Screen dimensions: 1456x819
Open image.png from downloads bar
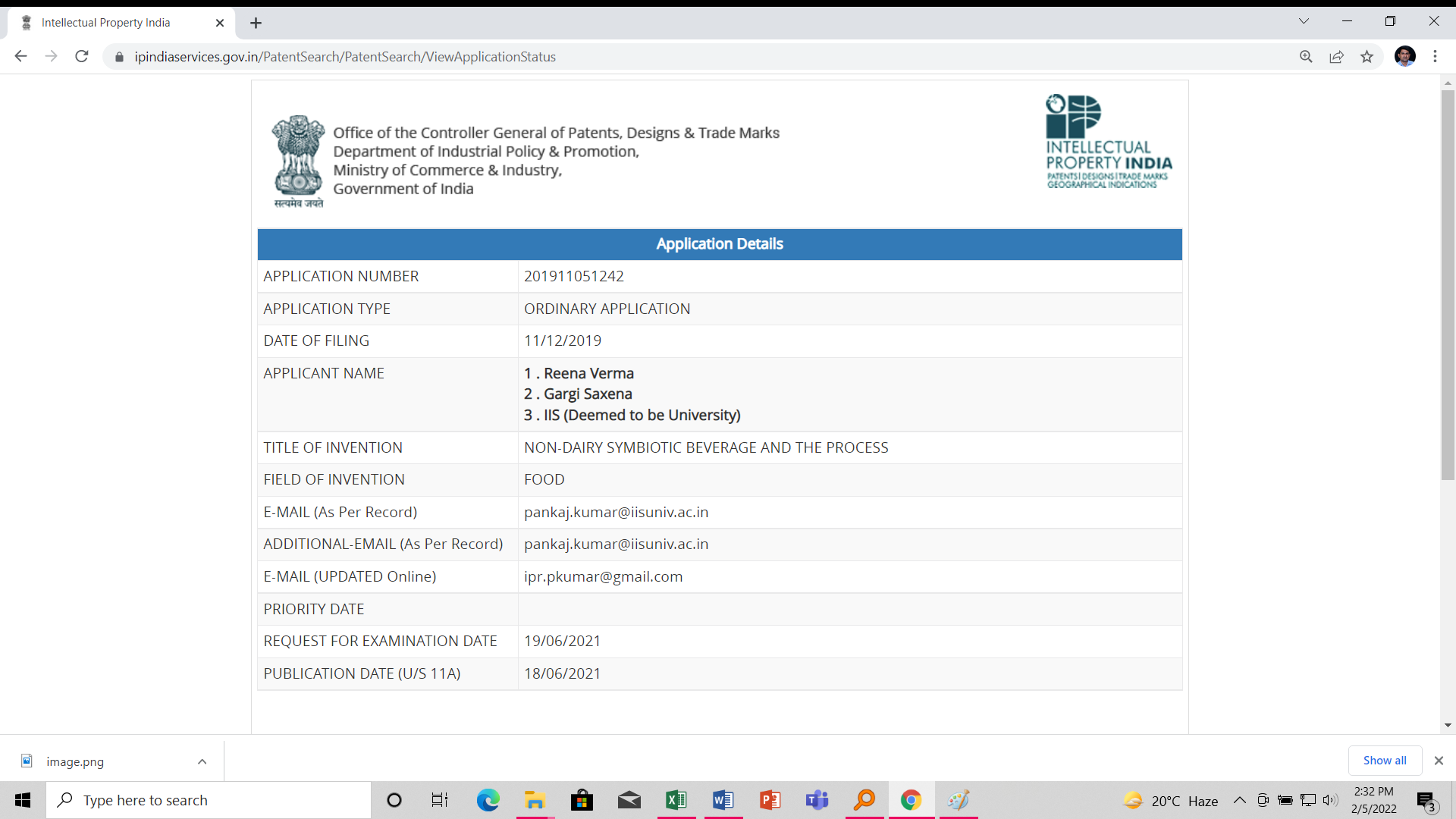[74, 761]
